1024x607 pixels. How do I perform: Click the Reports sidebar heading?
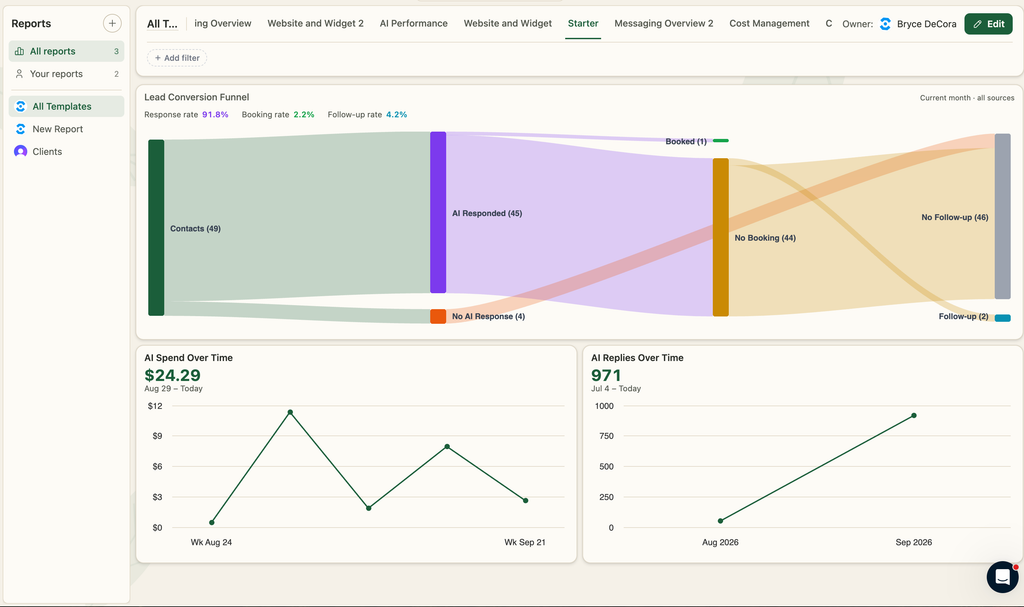pos(31,24)
